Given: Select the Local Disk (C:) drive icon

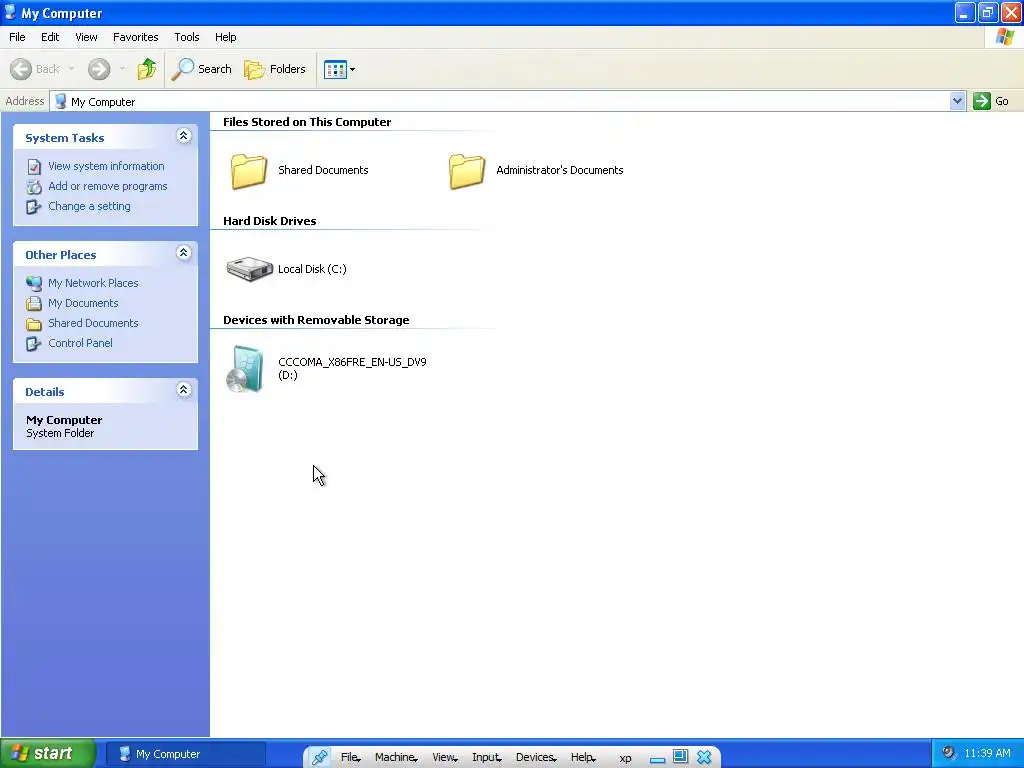Looking at the screenshot, I should [x=249, y=268].
